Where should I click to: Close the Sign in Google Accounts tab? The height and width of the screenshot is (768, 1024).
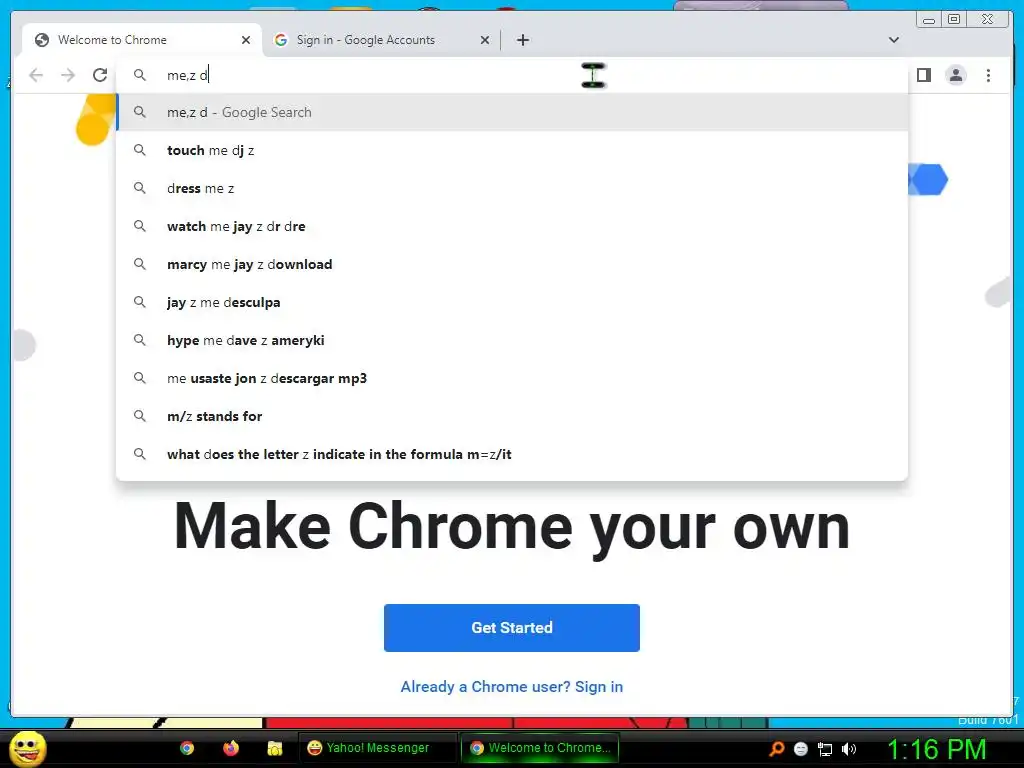click(x=485, y=40)
